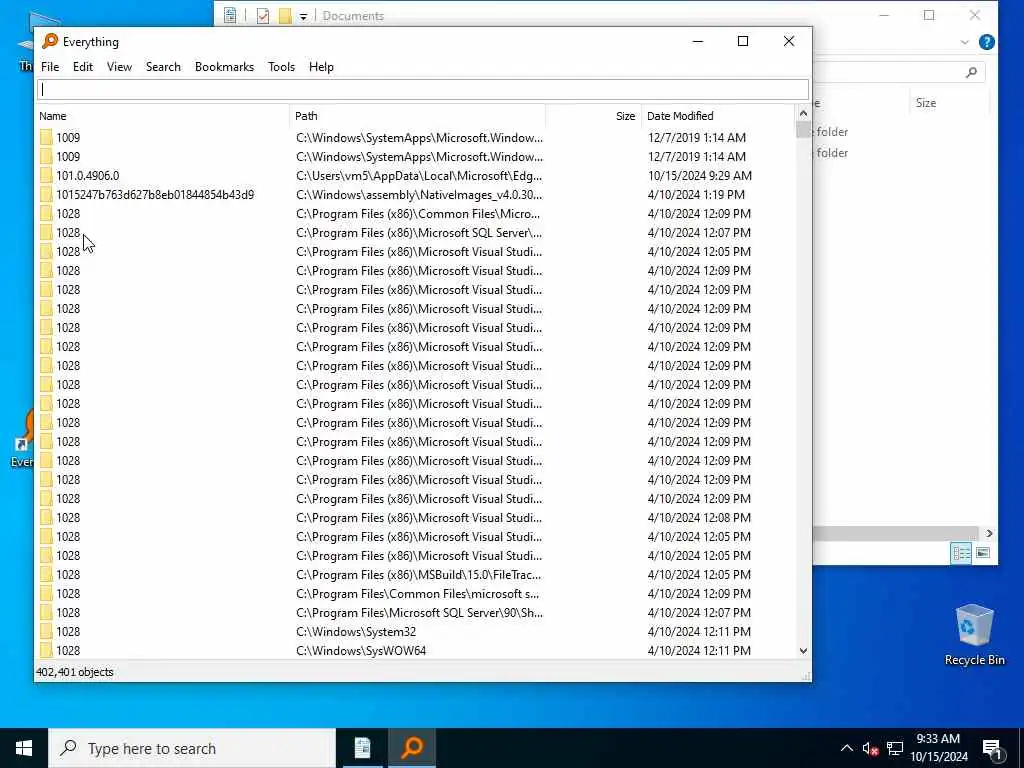Click path C:\Windows\assembly\NativeImages_v4.0.30...
Image resolution: width=1024 pixels, height=768 pixels.
point(419,195)
